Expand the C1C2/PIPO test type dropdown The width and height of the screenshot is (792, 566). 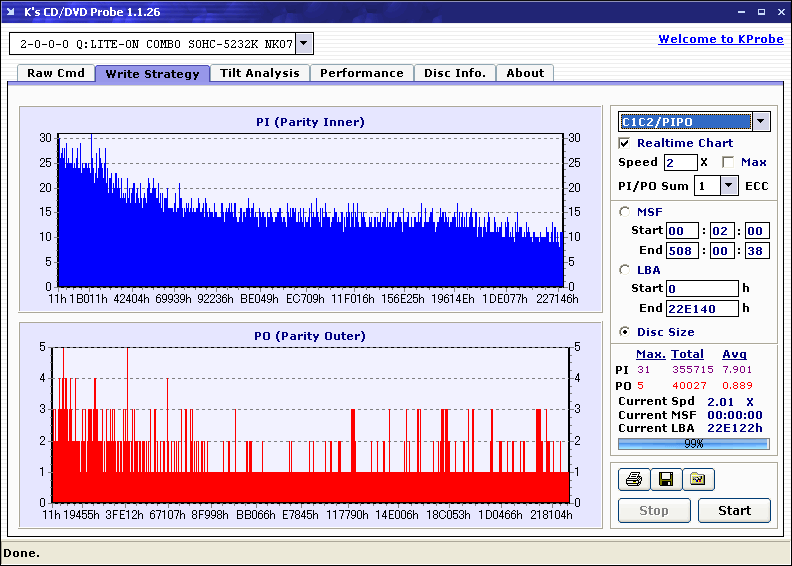[761, 122]
